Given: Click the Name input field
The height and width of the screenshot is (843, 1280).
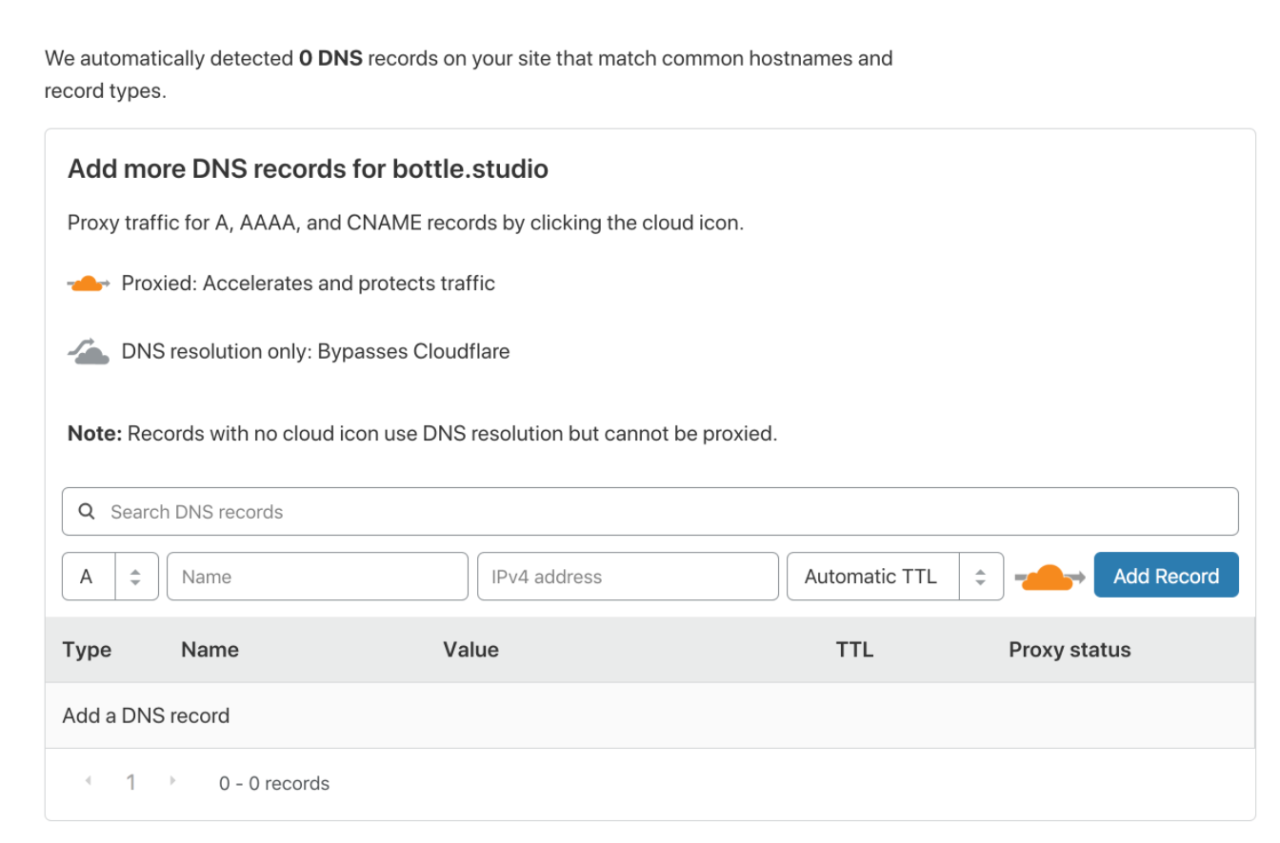Looking at the screenshot, I should coord(317,577).
